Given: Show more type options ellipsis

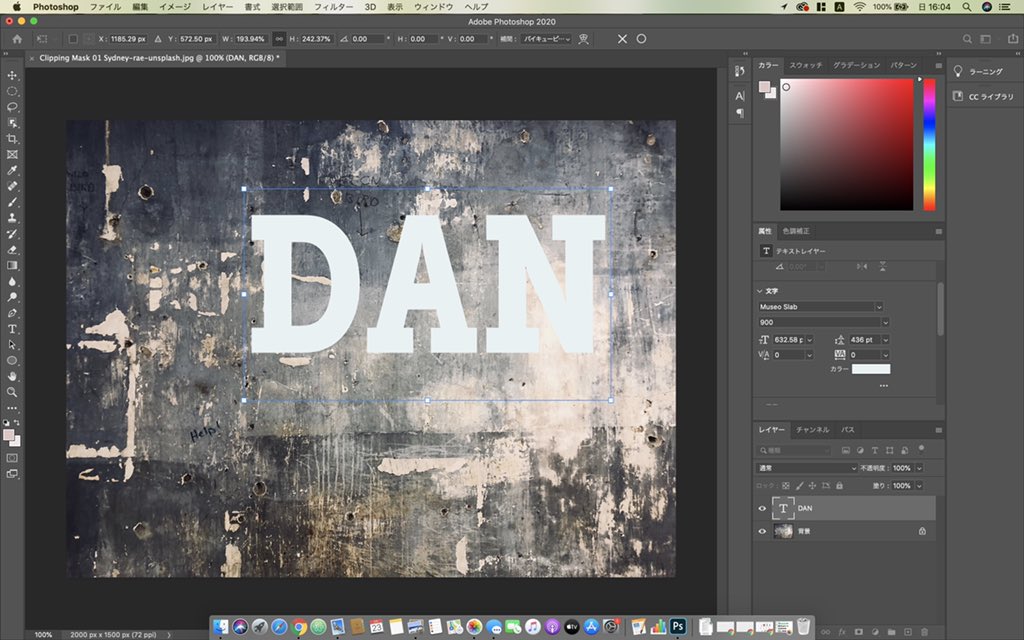Looking at the screenshot, I should [x=884, y=386].
